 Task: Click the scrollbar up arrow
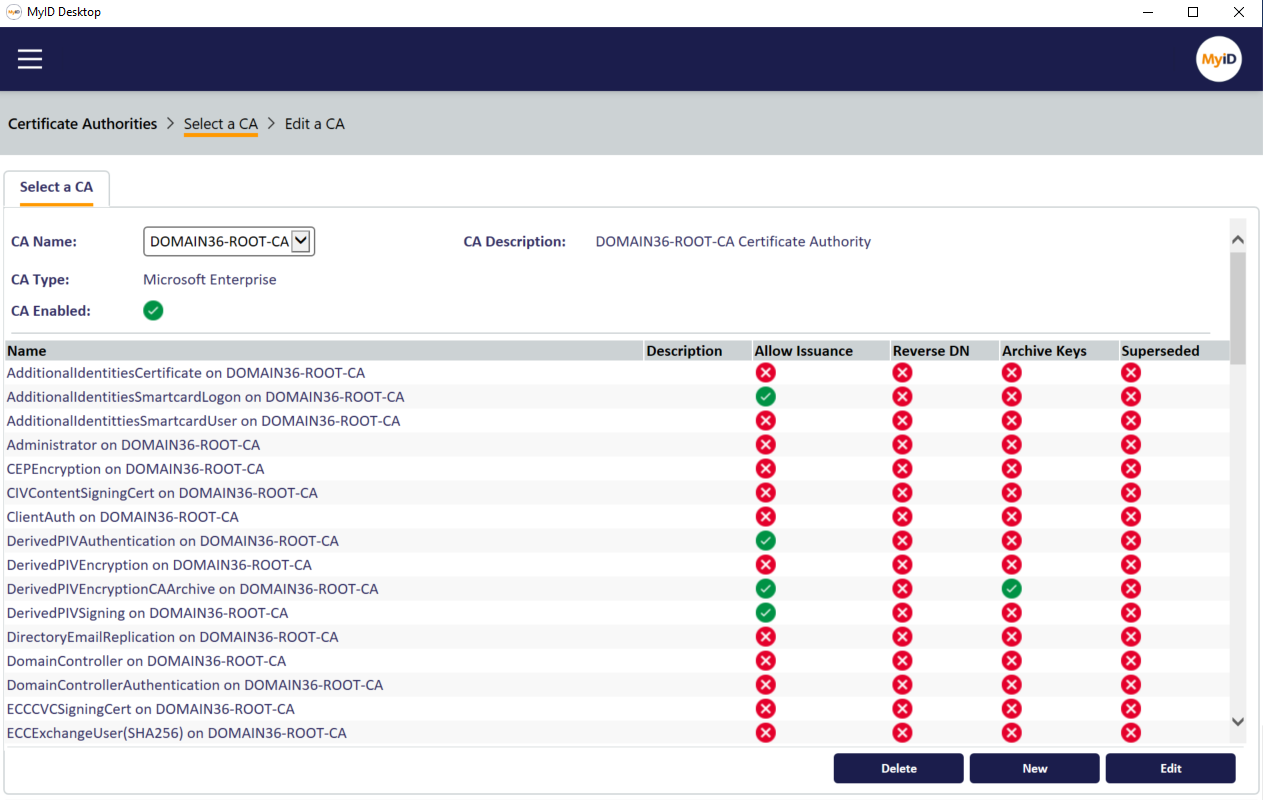1238,240
